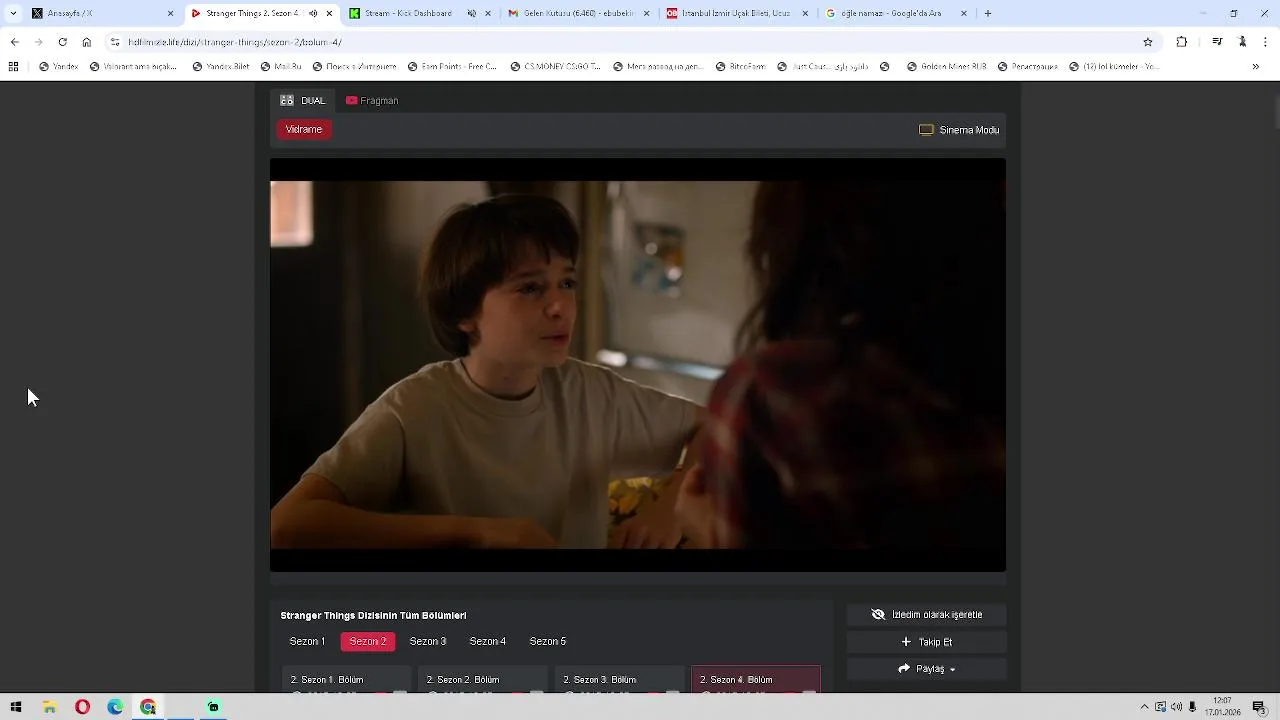Open the BitcoFarm bookmark
The height and width of the screenshot is (720, 1280).
741,67
